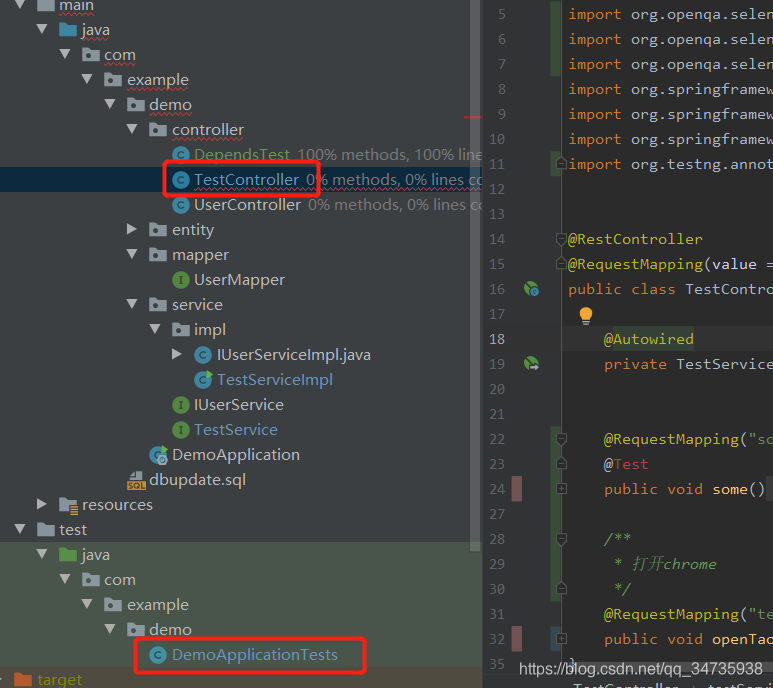
Task: Collapse the com package under main
Action: (65, 54)
